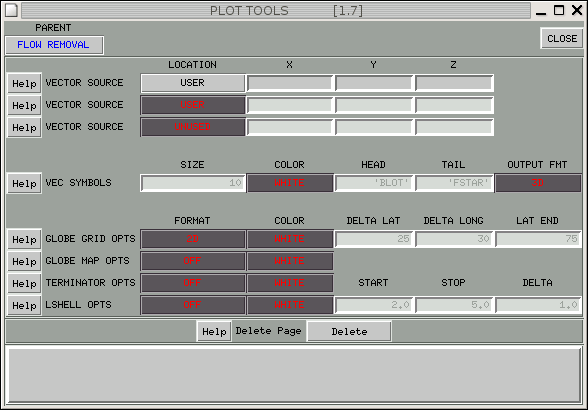This screenshot has width=588, height=410.
Task: Click the HEAD symbol 'BLOT' field
Action: (x=374, y=183)
